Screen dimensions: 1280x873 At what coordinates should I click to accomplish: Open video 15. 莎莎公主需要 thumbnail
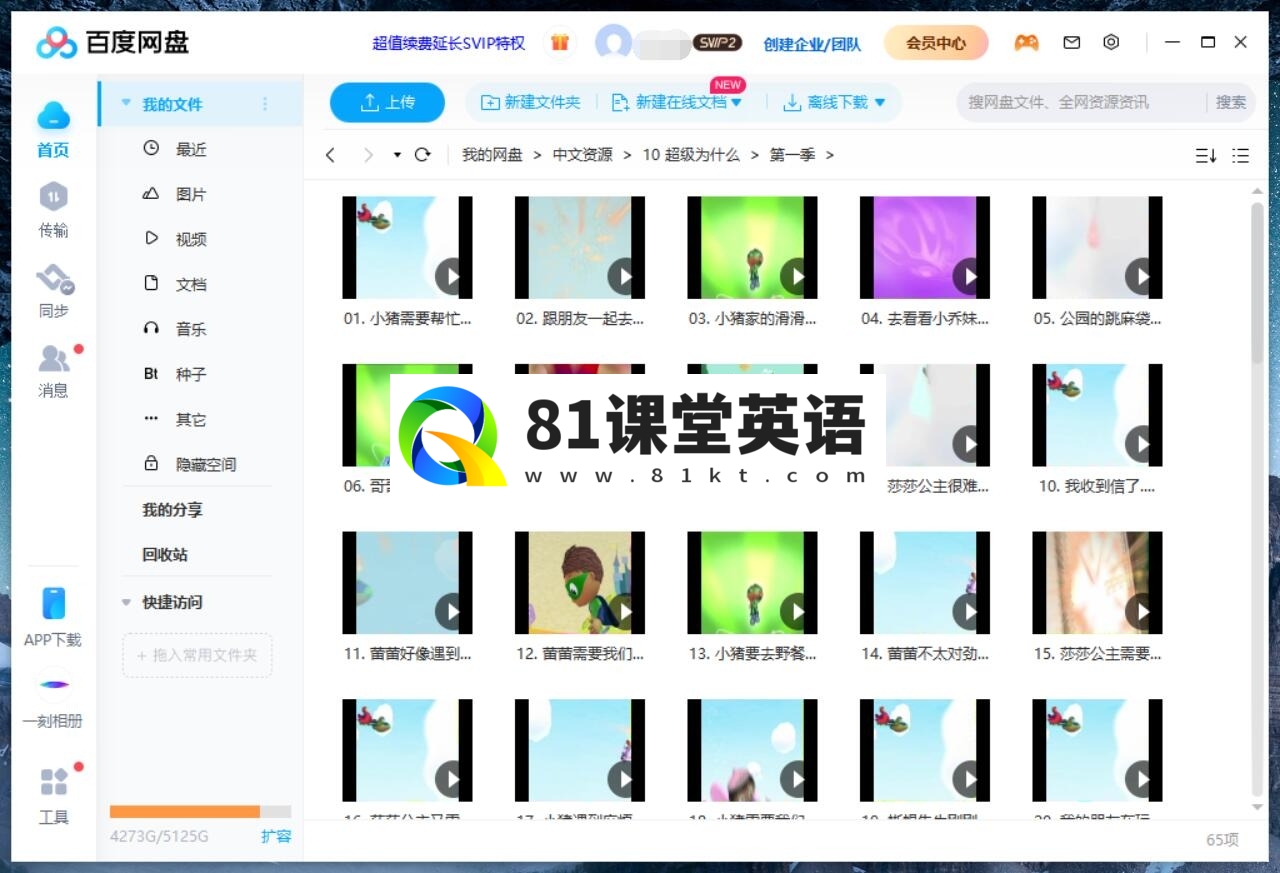coord(1097,583)
